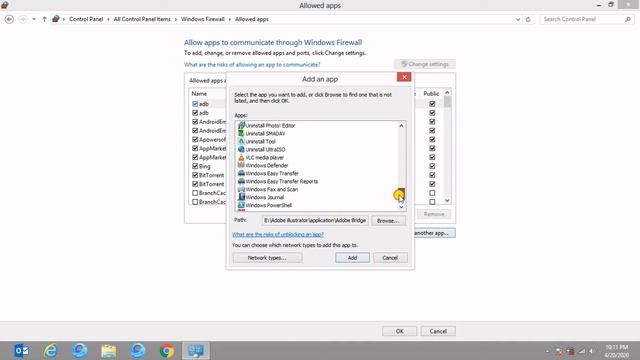Image resolution: width=640 pixels, height=360 pixels.
Task: Pick the Windows PowerShell icon in Apps list
Action: (241, 205)
